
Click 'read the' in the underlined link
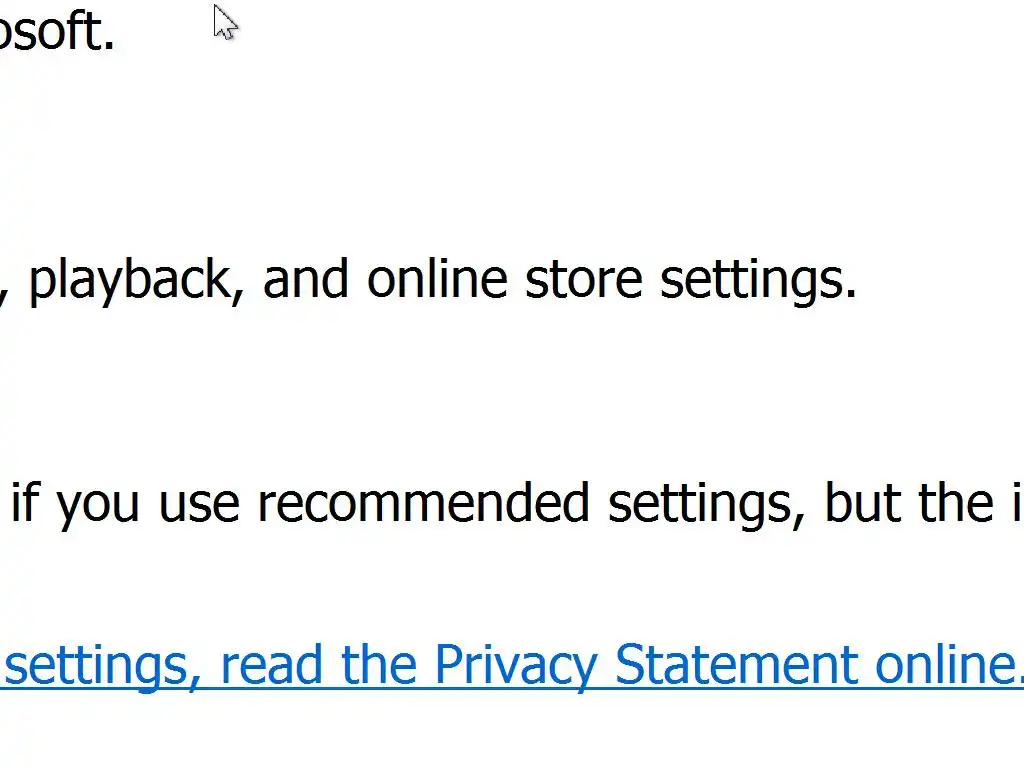point(319,664)
